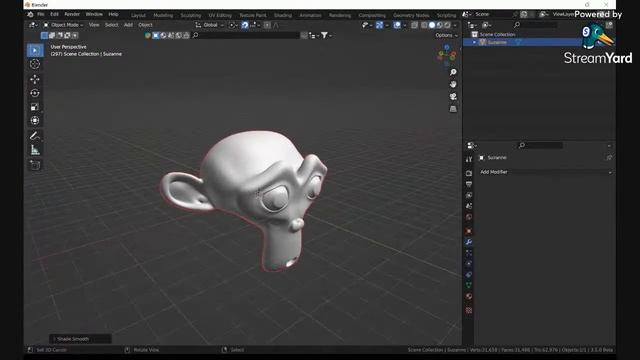Image resolution: width=640 pixels, height=360 pixels.
Task: Open the World properties tab
Action: [469, 217]
